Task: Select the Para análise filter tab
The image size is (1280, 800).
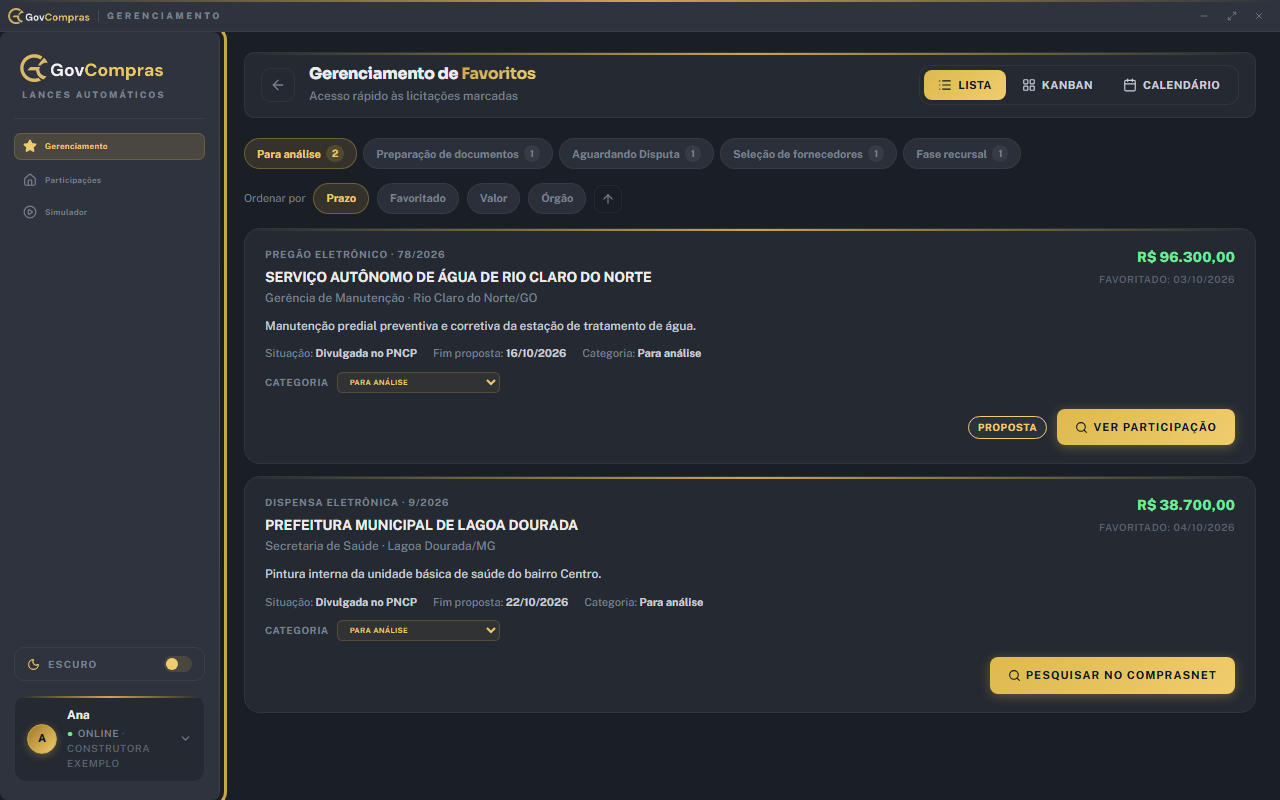Action: click(300, 154)
